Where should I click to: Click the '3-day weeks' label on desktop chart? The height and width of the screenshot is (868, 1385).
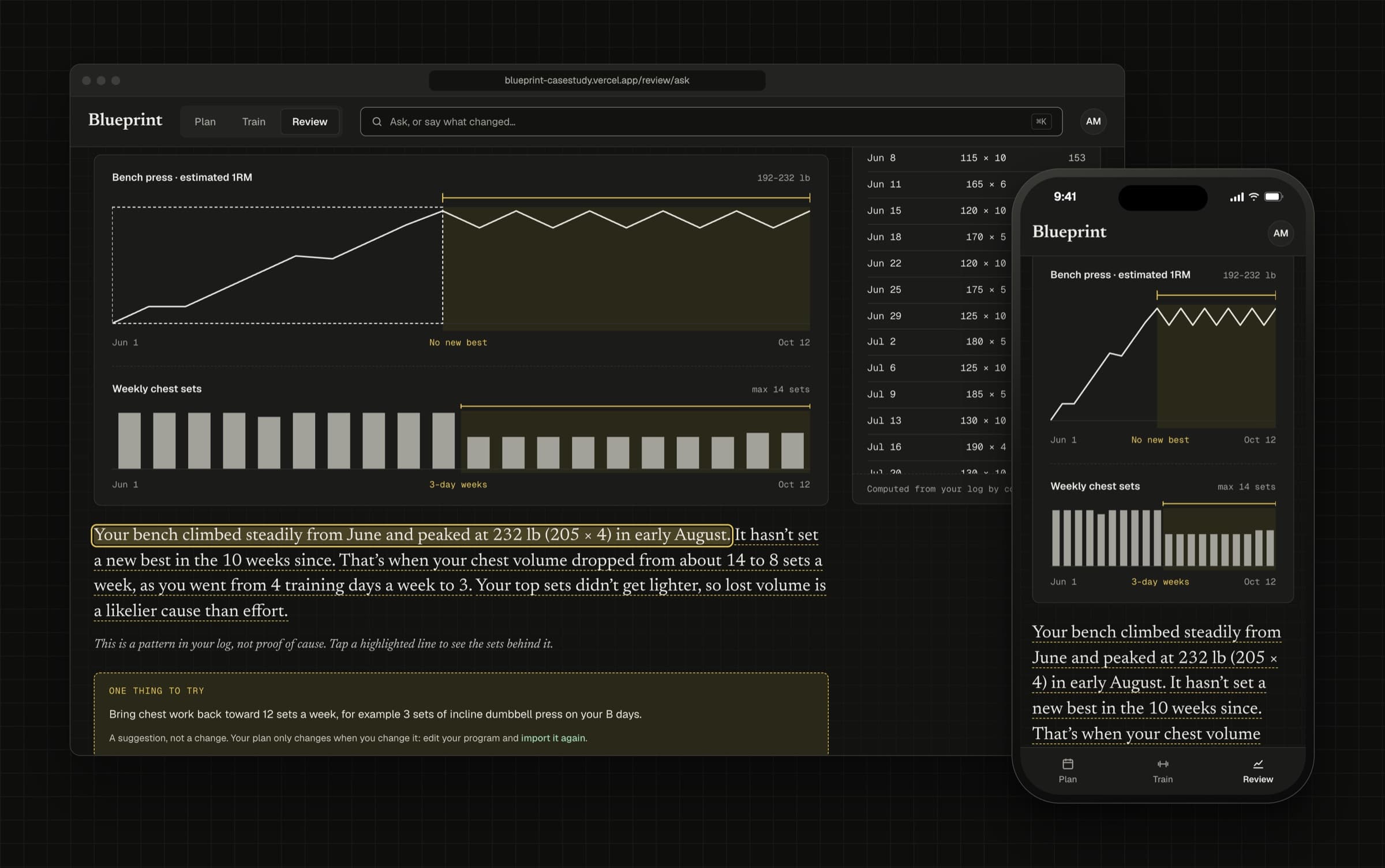coord(458,485)
